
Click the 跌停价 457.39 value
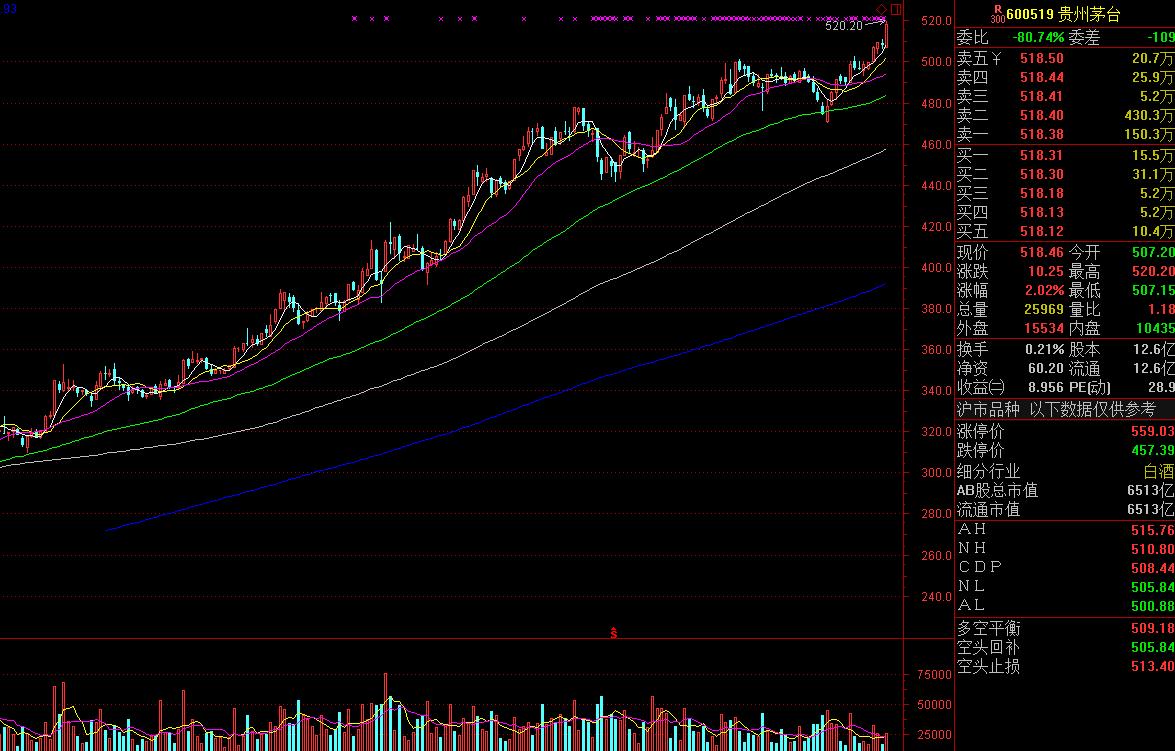click(x=1152, y=451)
